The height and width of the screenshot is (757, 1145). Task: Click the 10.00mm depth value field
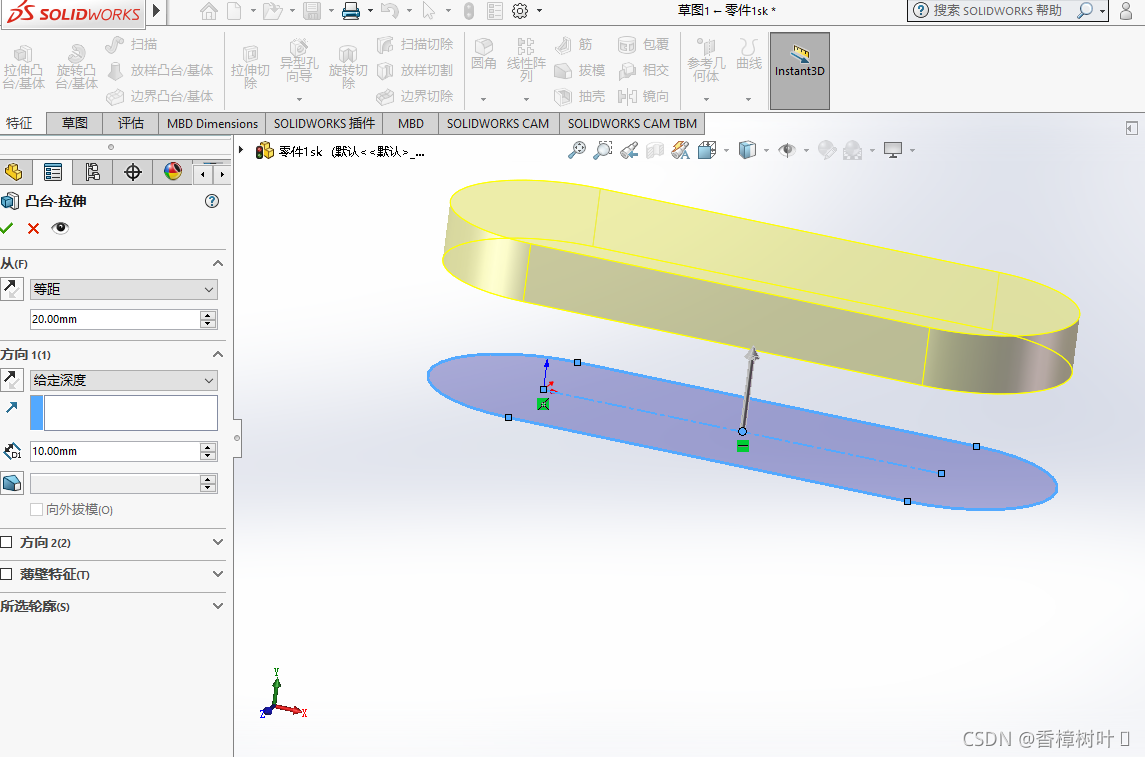(x=115, y=451)
